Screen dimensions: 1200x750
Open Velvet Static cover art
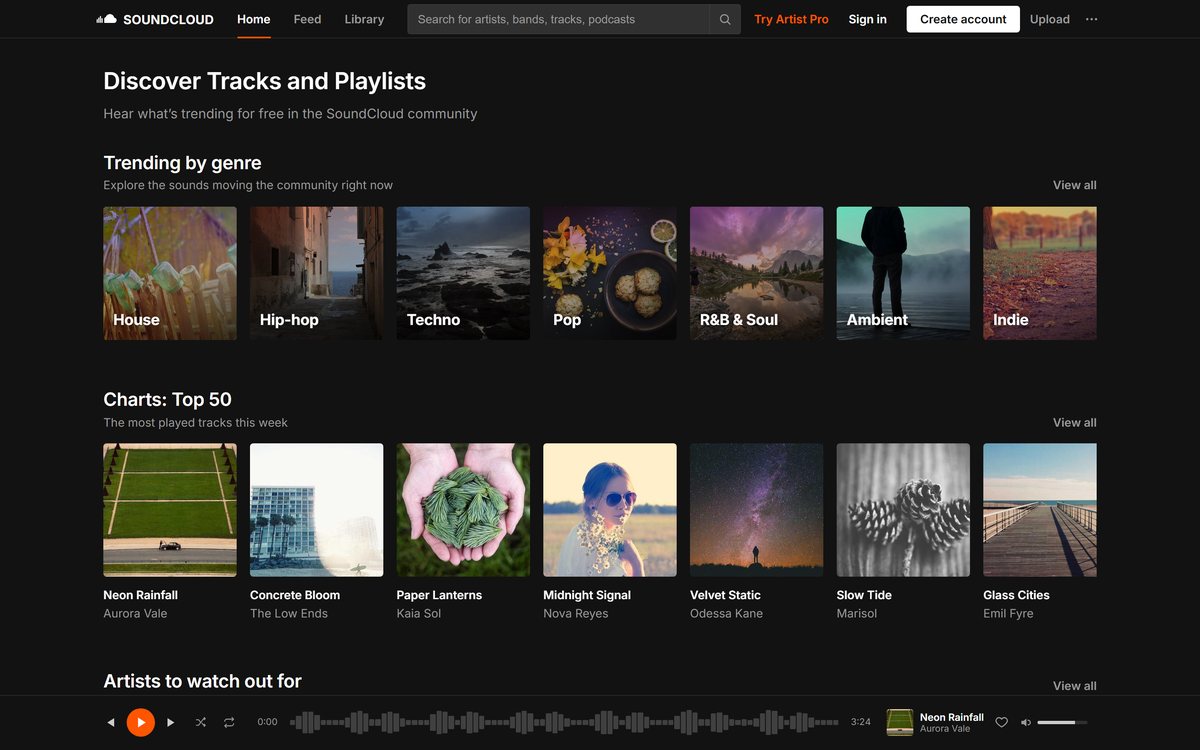coord(756,510)
